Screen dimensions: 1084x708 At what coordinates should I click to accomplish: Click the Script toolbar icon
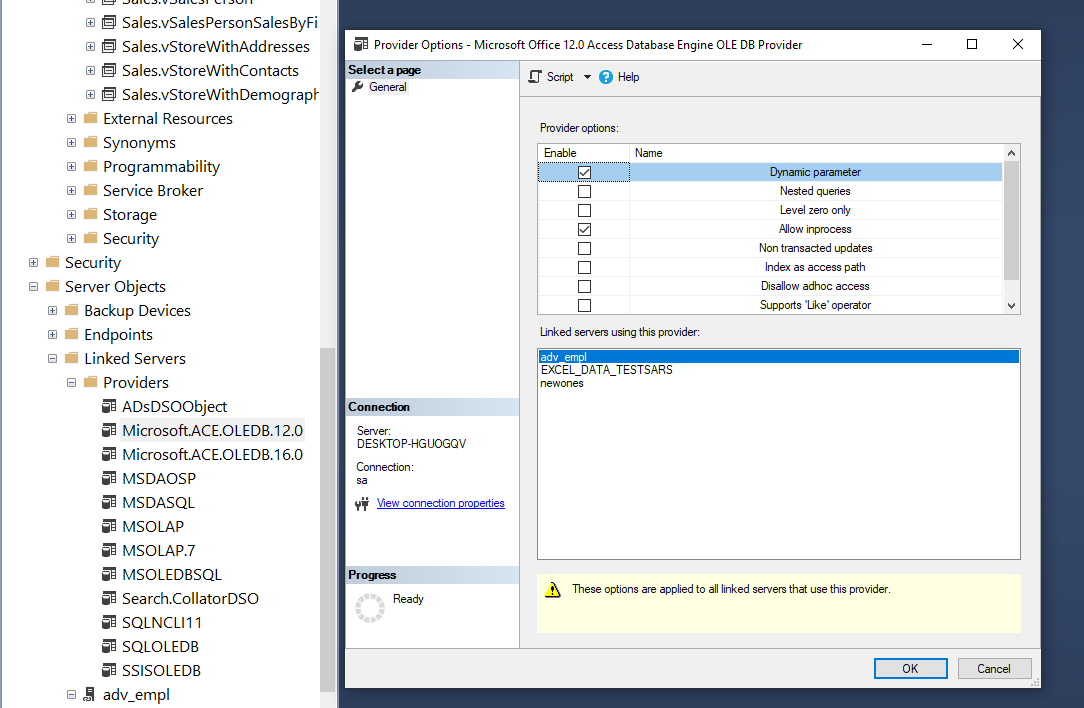pos(536,76)
